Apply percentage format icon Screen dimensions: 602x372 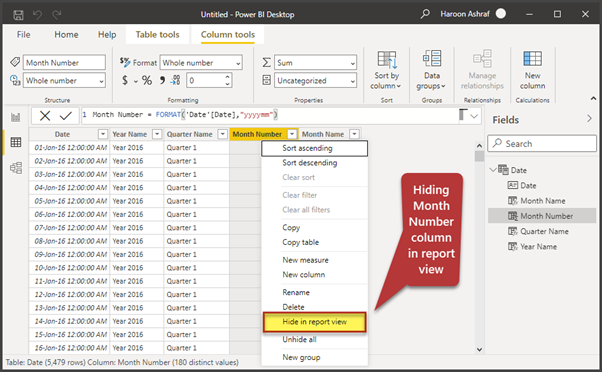click(147, 80)
